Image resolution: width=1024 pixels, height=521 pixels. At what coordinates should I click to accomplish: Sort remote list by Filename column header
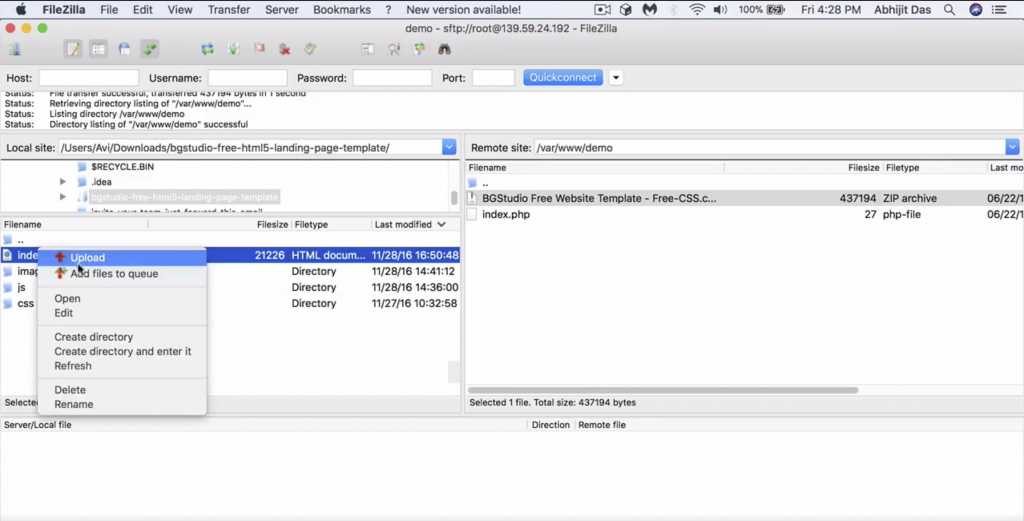487,168
